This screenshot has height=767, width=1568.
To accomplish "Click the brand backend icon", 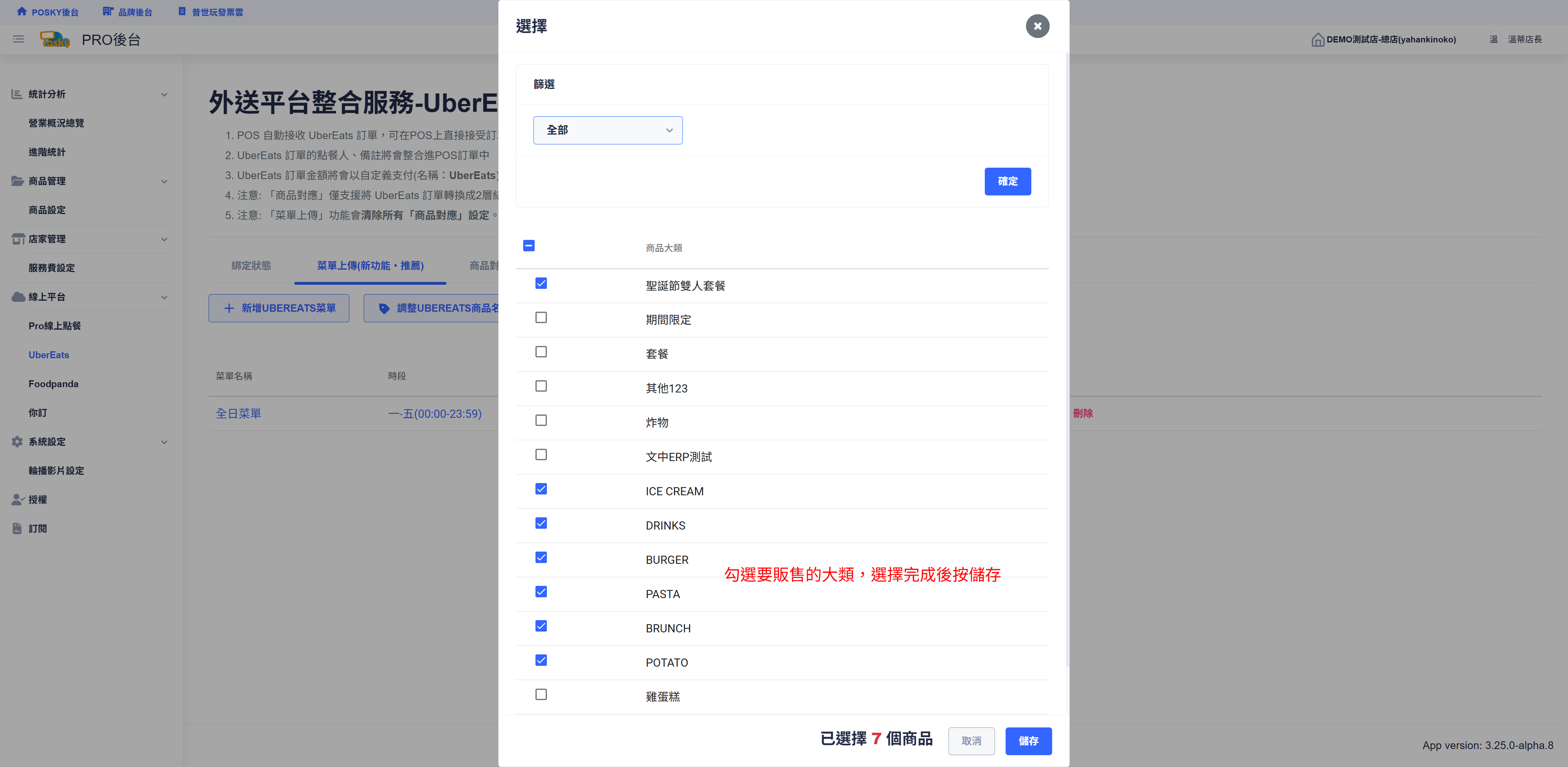I will point(108,11).
